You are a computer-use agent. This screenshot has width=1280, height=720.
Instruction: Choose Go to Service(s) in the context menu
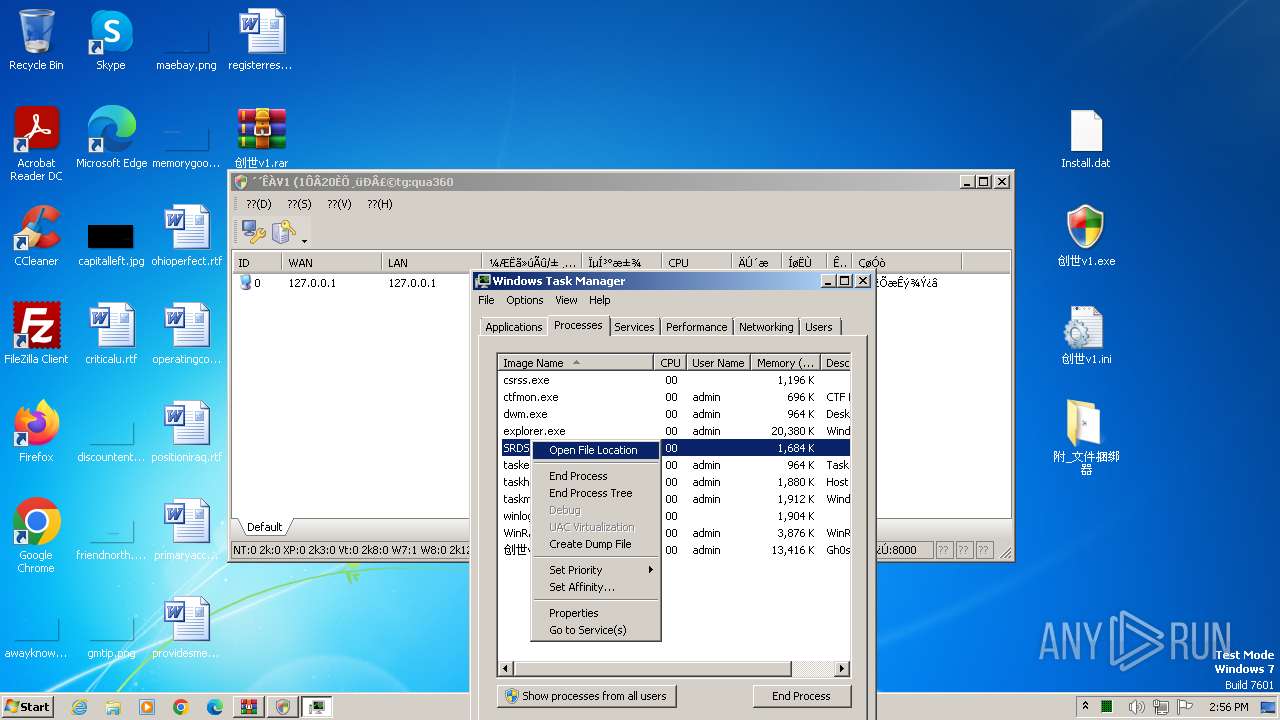(x=596, y=630)
